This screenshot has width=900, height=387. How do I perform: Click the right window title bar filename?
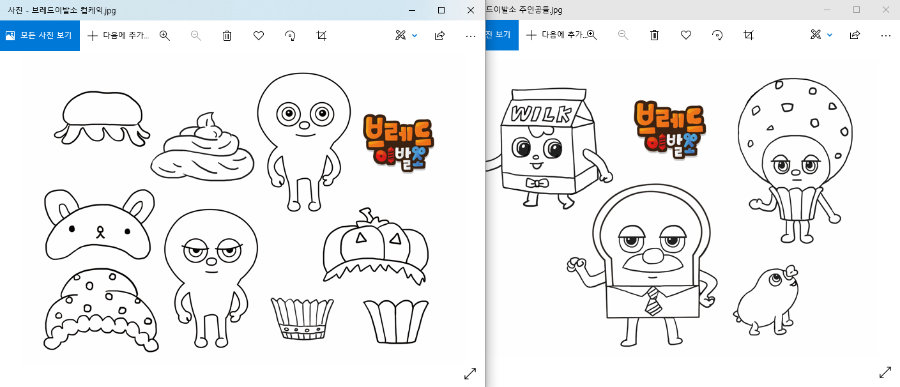(x=524, y=10)
